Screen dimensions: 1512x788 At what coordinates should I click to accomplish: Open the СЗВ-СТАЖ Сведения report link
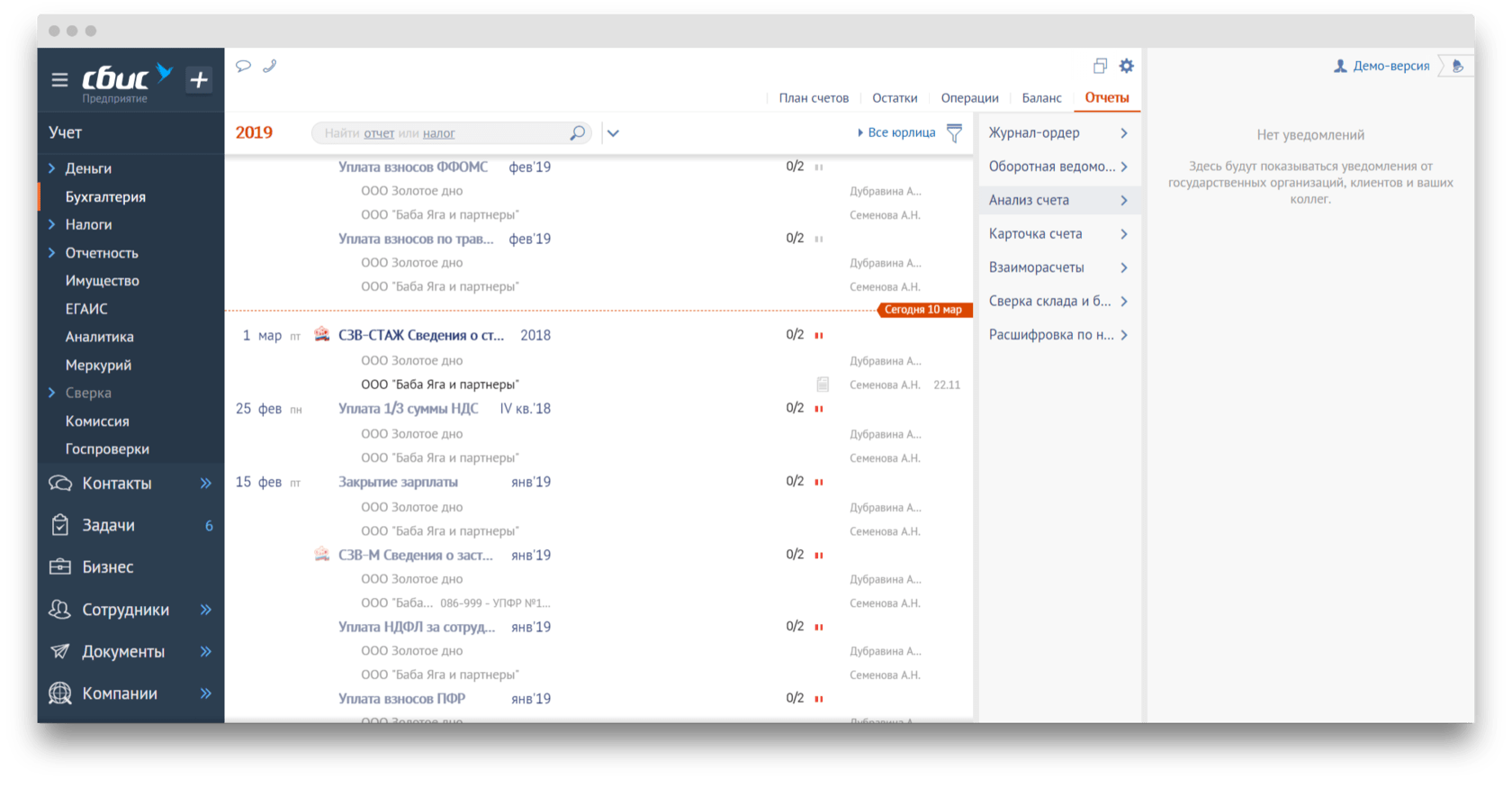click(420, 335)
